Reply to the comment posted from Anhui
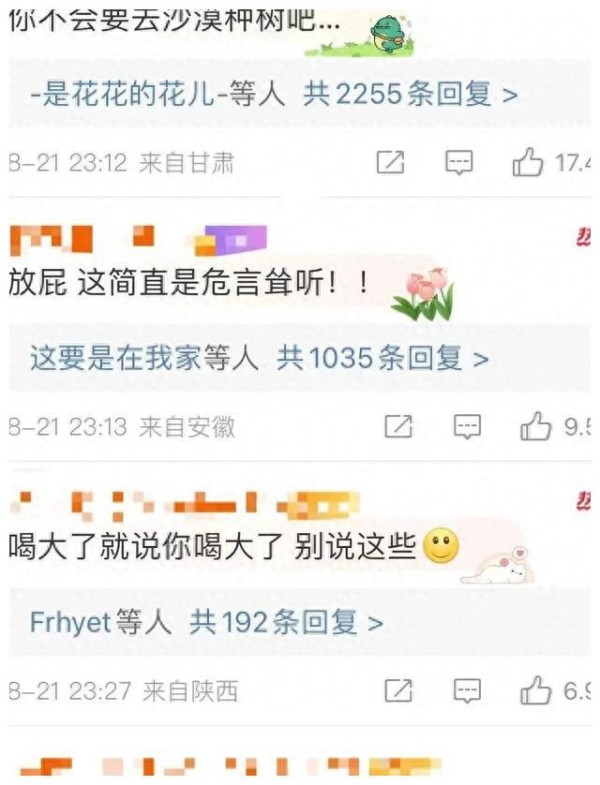This screenshot has width=600, height=785. tap(467, 427)
